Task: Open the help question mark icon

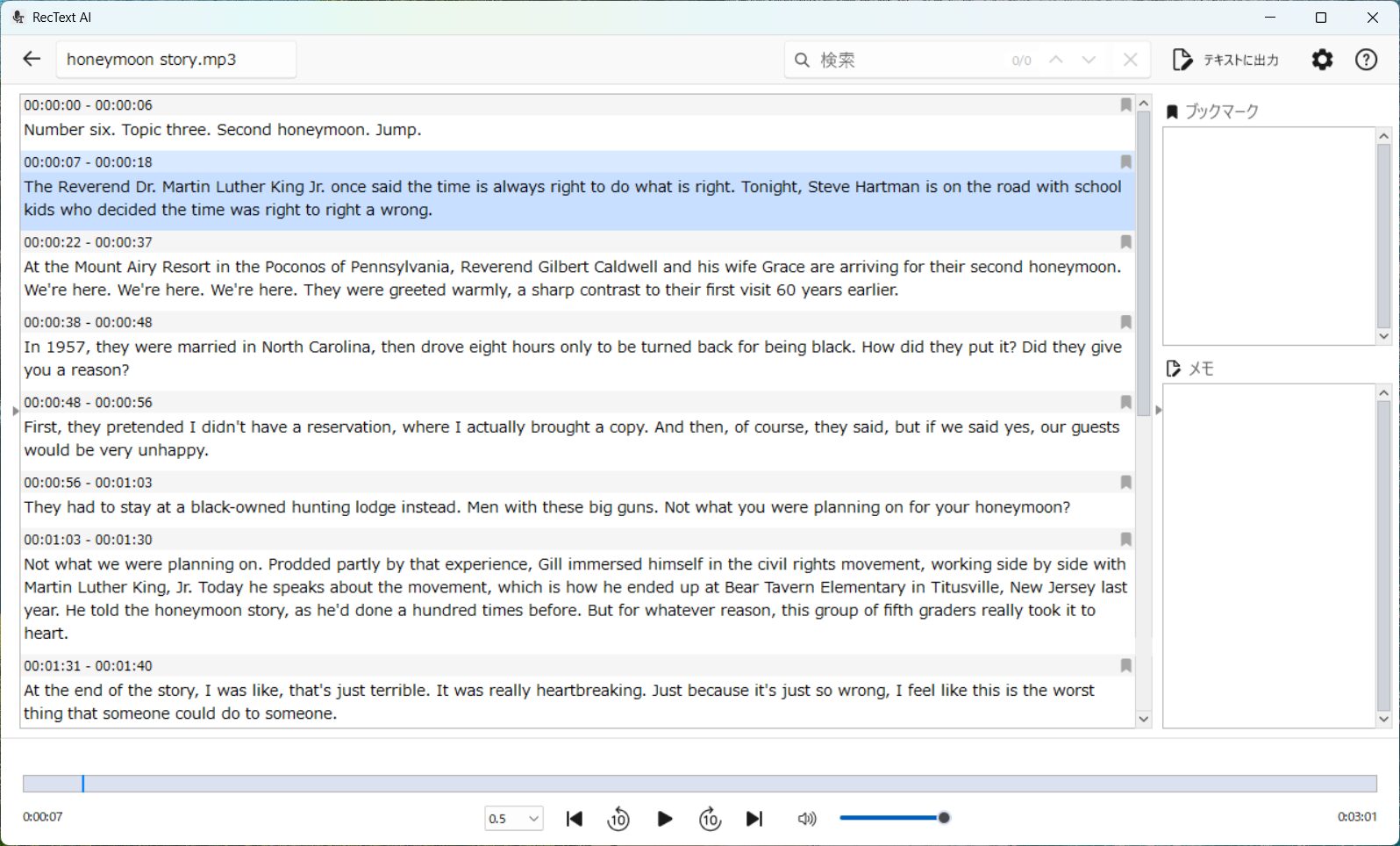Action: pos(1366,60)
